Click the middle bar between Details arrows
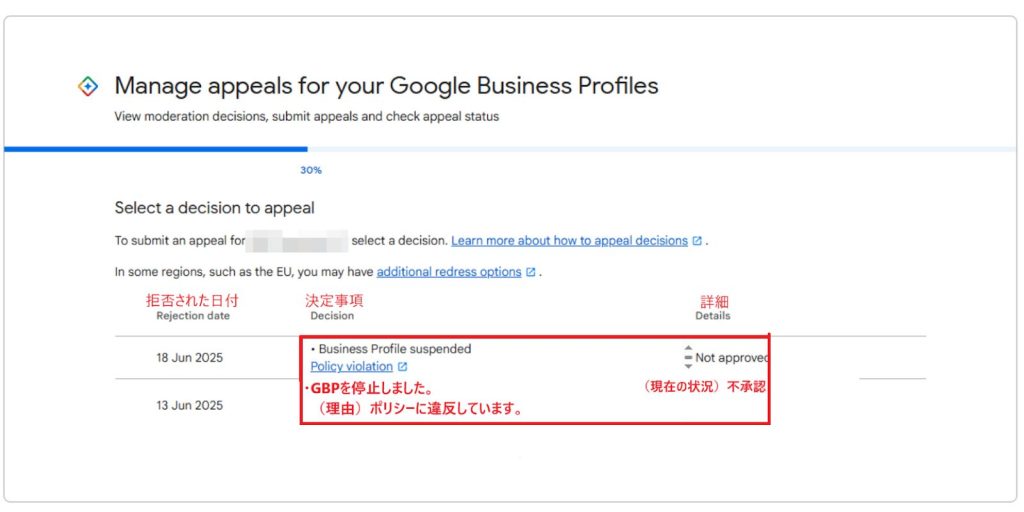The height and width of the screenshot is (512, 1024). point(688,357)
